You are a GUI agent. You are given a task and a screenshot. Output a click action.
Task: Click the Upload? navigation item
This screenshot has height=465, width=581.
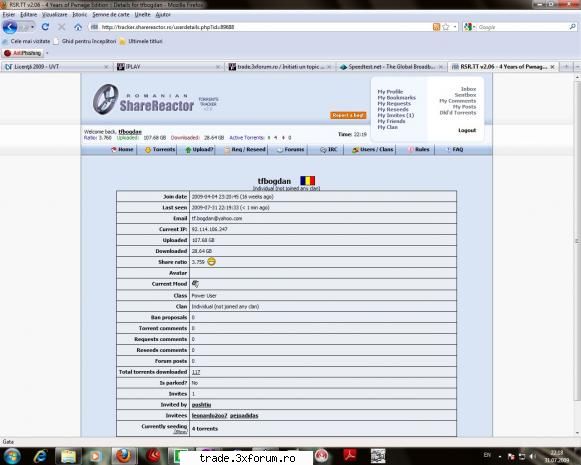(x=199, y=149)
